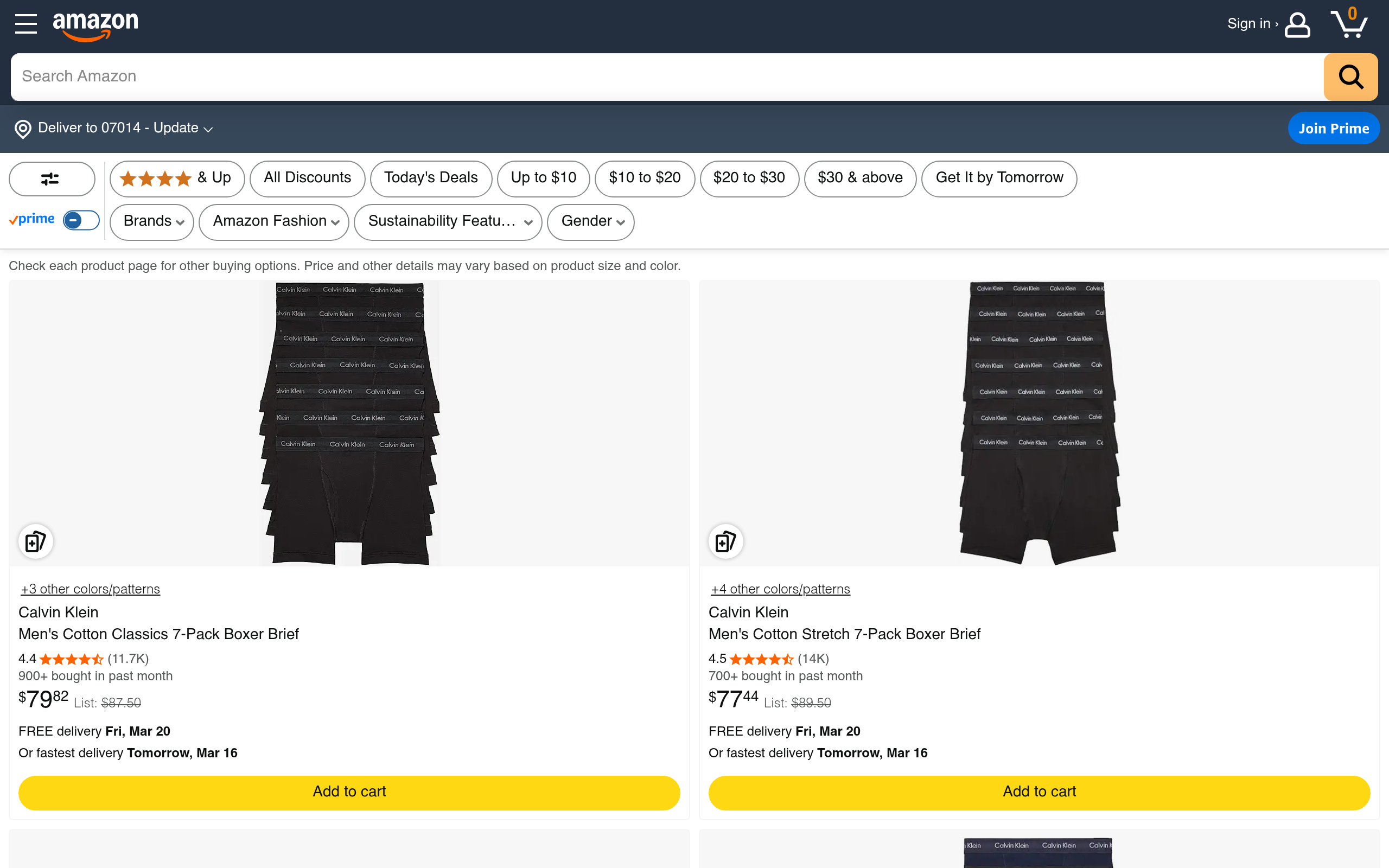Expand the Brands dropdown
This screenshot has width=1389, height=868.
pos(152,221)
